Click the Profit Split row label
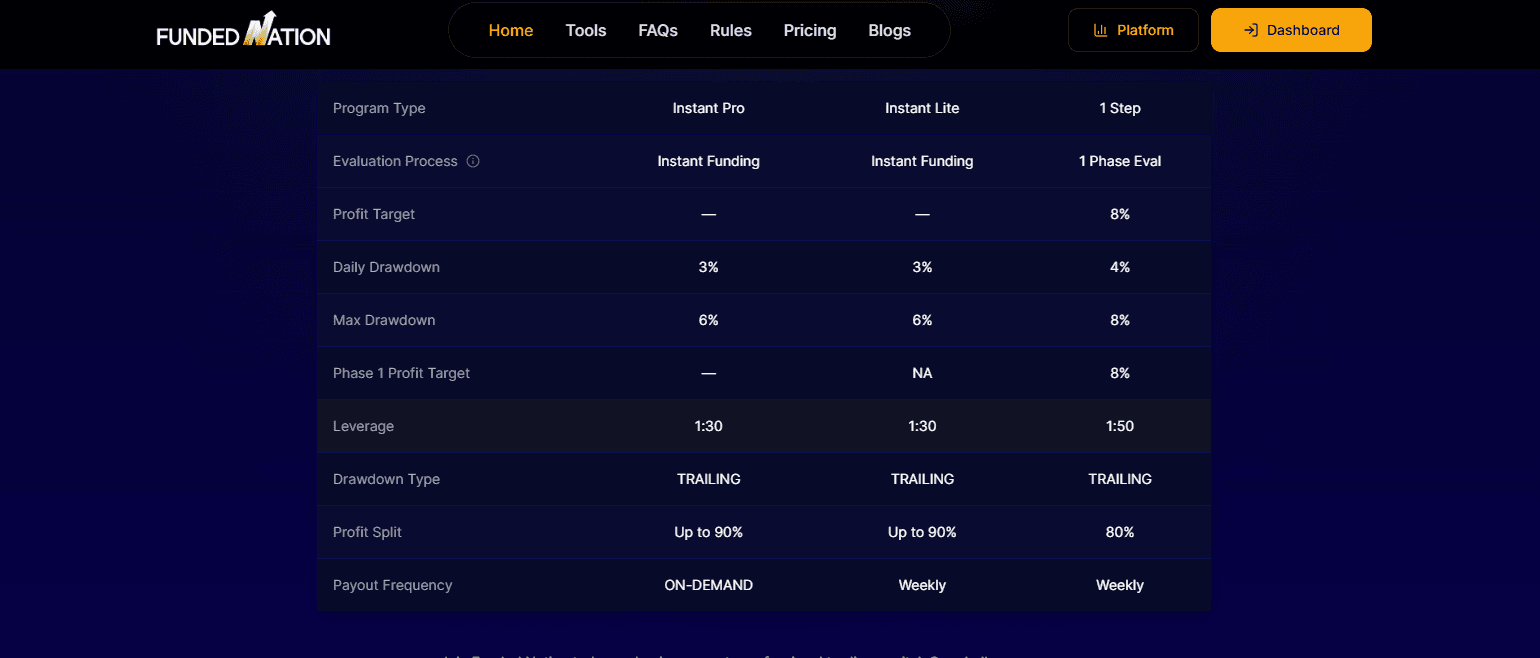This screenshot has width=1540, height=658. tap(367, 532)
